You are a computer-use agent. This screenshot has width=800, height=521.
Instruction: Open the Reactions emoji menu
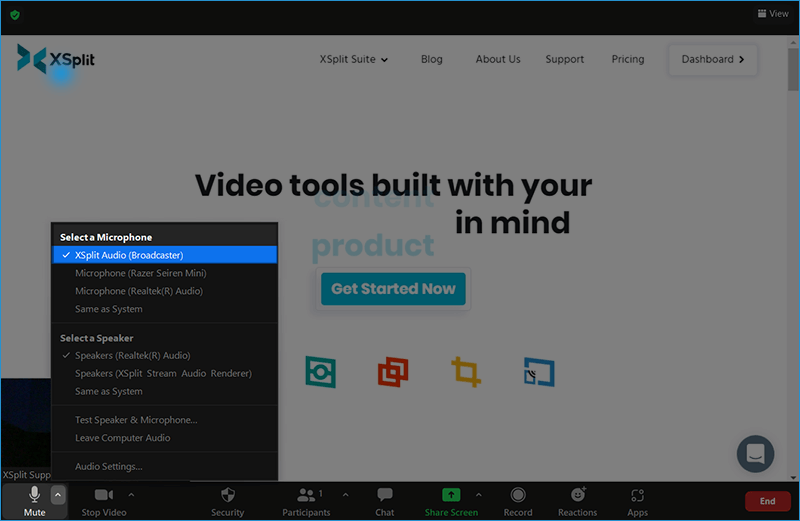point(578,502)
